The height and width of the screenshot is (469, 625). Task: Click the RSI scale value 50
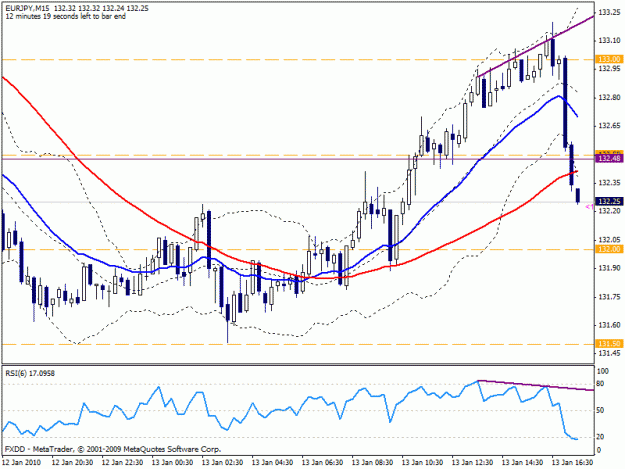click(x=602, y=410)
